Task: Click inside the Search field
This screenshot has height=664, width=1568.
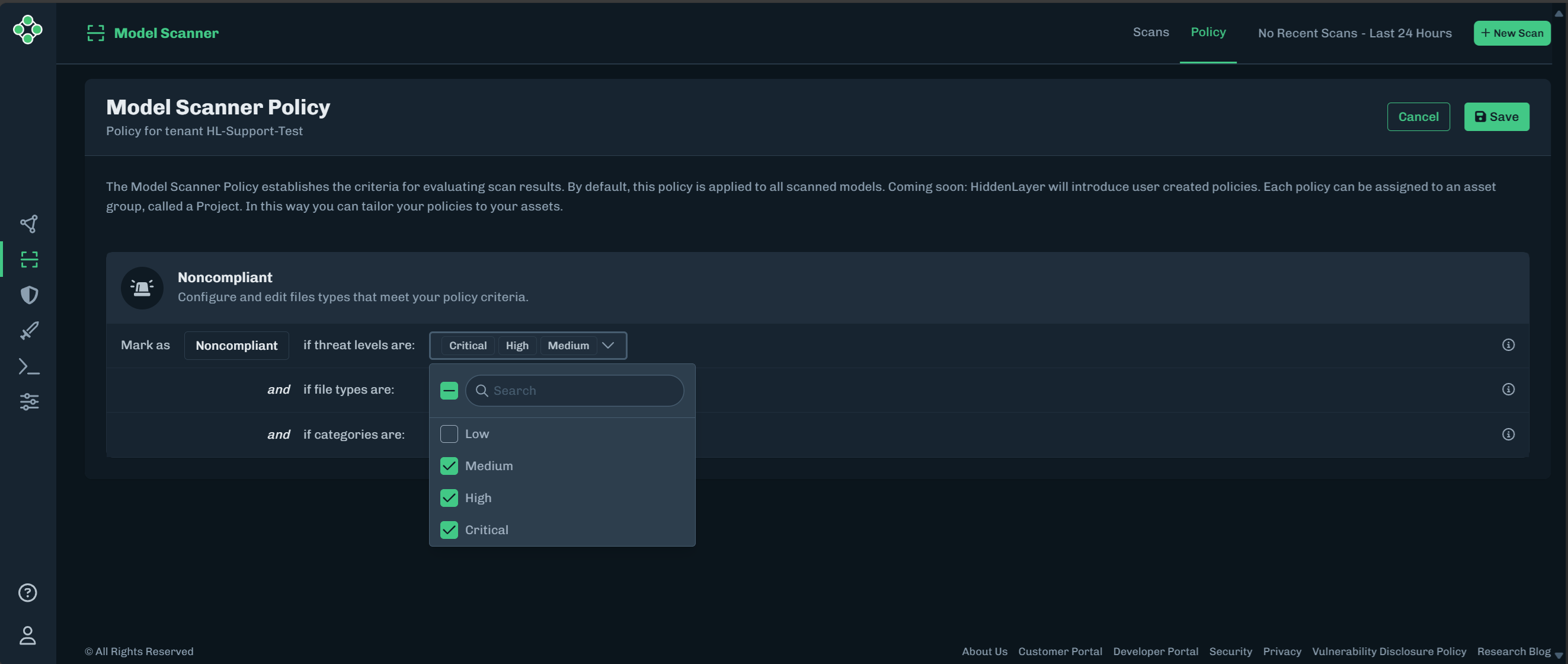Action: pyautogui.click(x=574, y=391)
